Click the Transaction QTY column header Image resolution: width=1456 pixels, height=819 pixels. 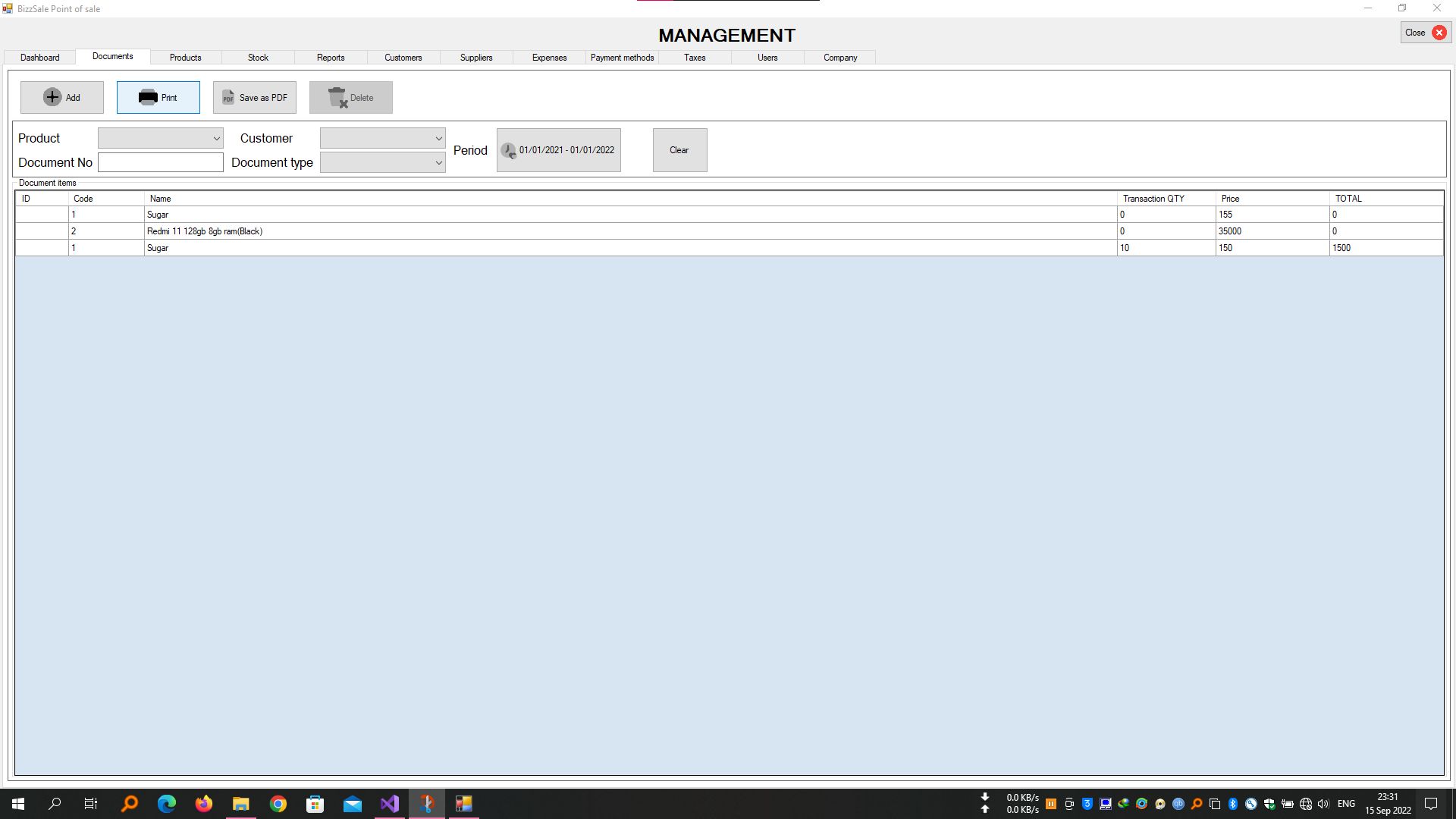[x=1153, y=199]
